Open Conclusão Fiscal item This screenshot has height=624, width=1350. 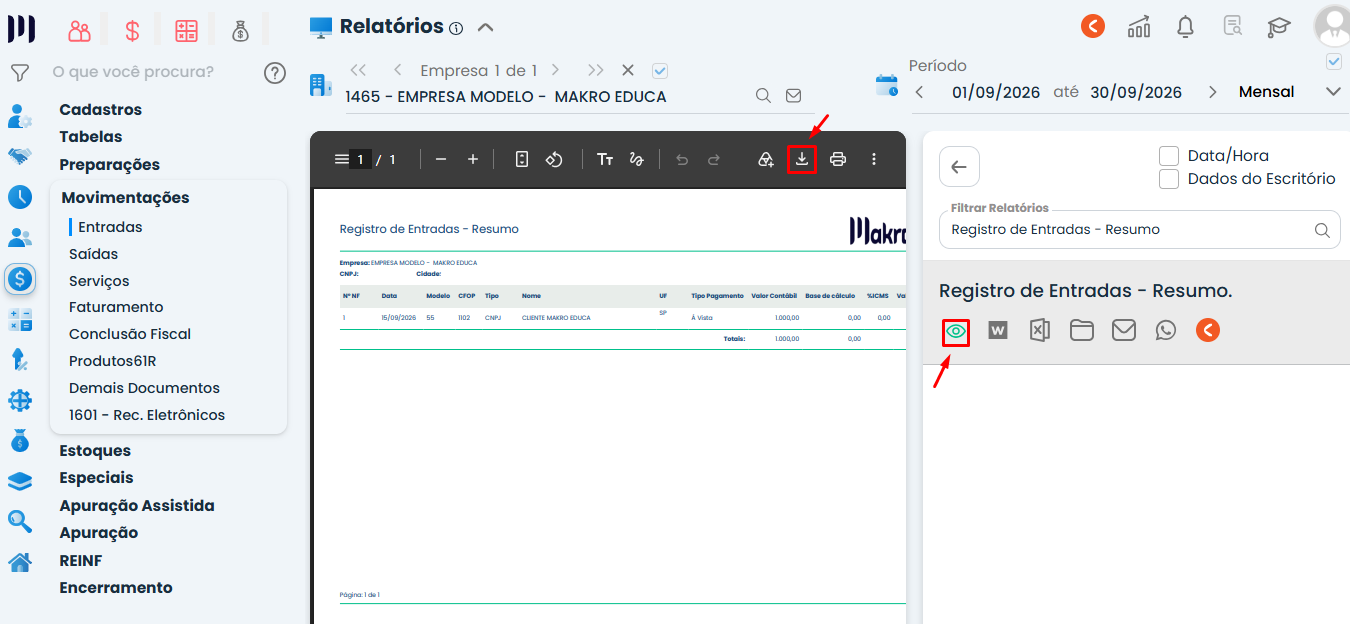[130, 334]
